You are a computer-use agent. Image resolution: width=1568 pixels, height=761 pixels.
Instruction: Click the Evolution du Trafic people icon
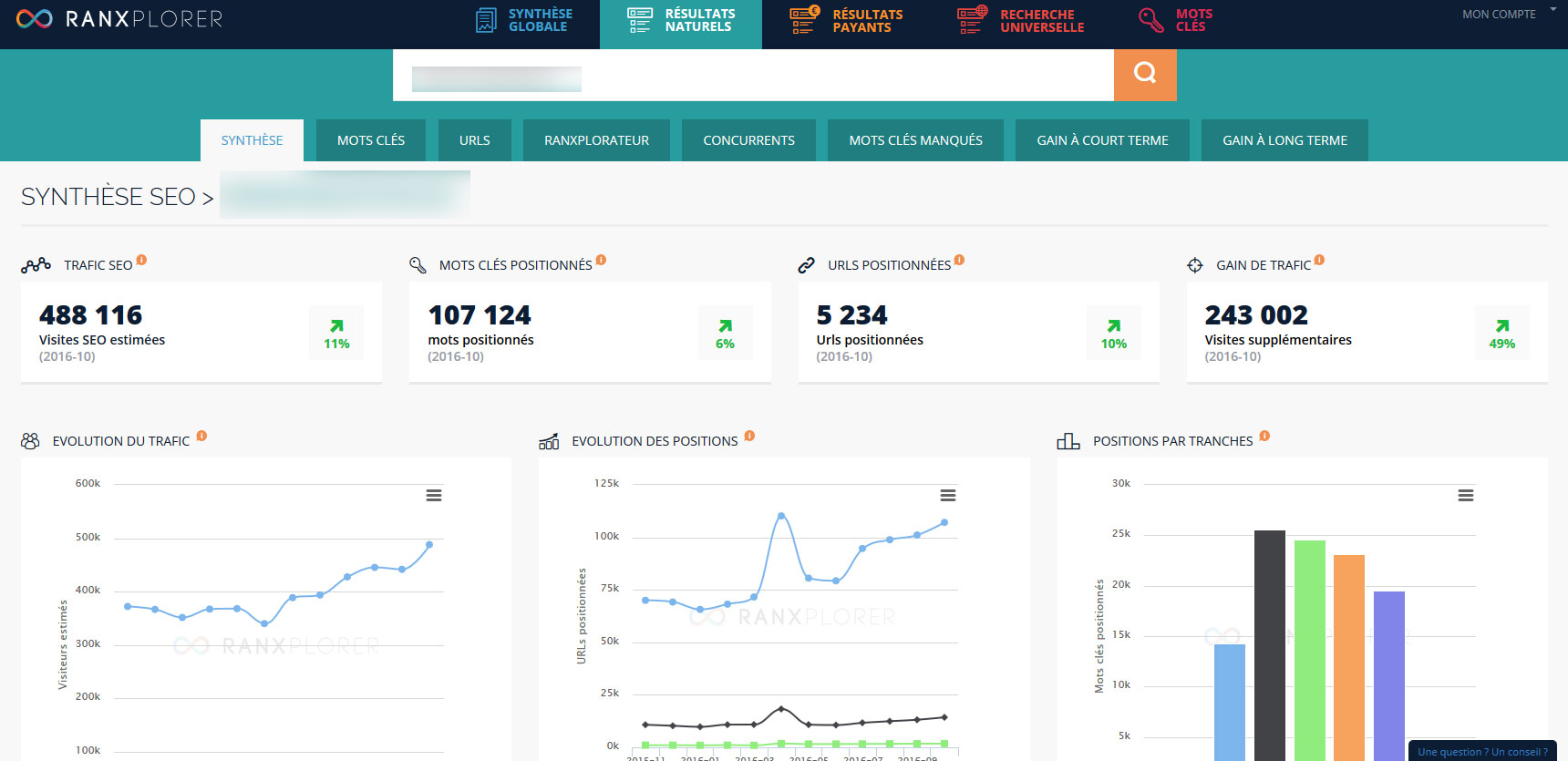point(30,441)
